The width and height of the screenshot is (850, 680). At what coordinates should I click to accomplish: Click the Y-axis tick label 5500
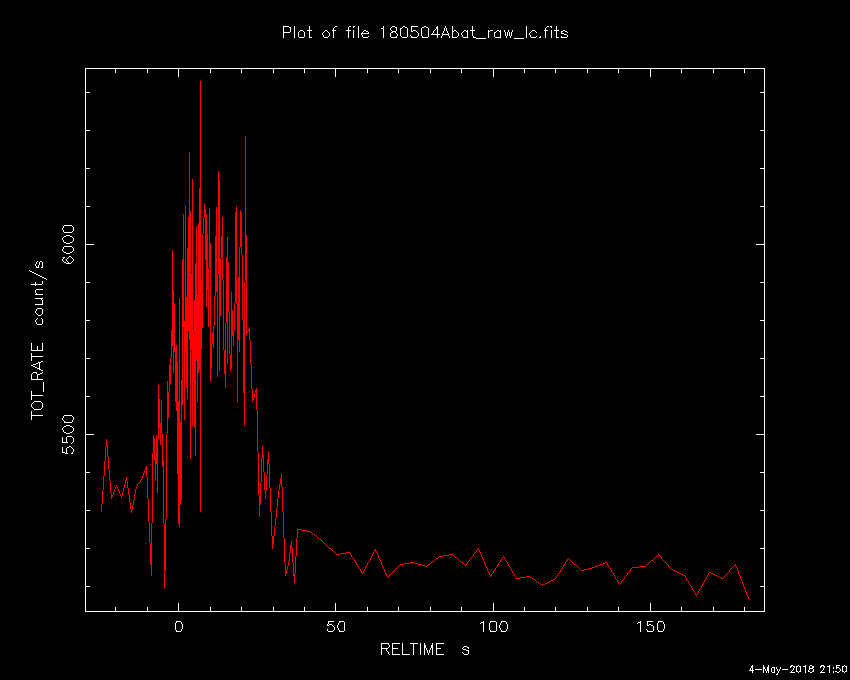(69, 434)
